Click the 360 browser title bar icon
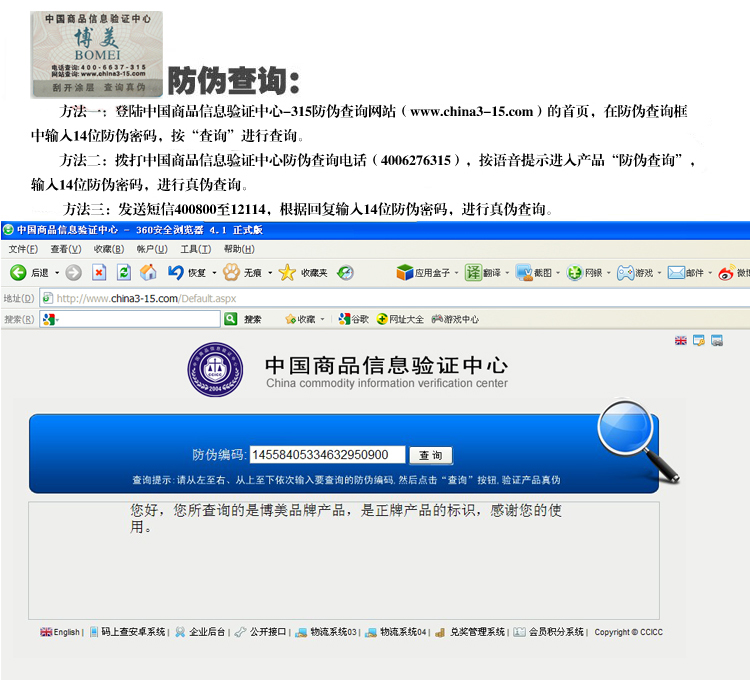This screenshot has height=680, width=750. 8,230
